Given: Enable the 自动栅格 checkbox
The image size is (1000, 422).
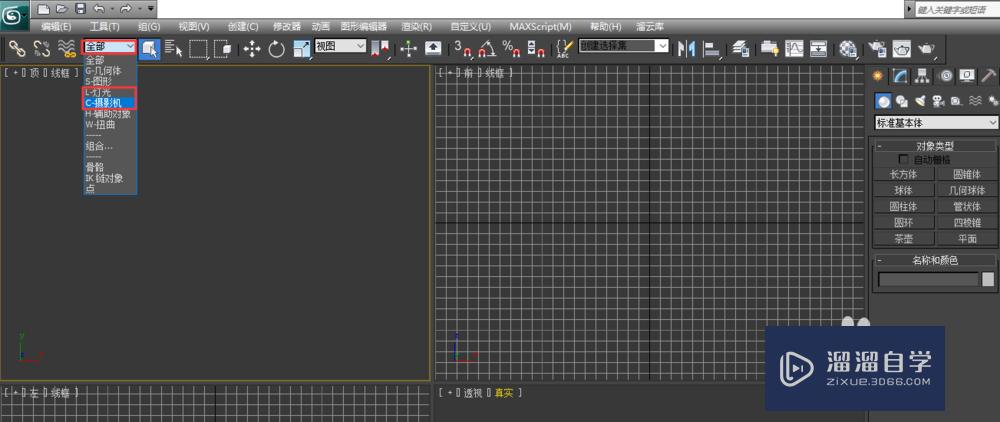Looking at the screenshot, I should click(904, 159).
